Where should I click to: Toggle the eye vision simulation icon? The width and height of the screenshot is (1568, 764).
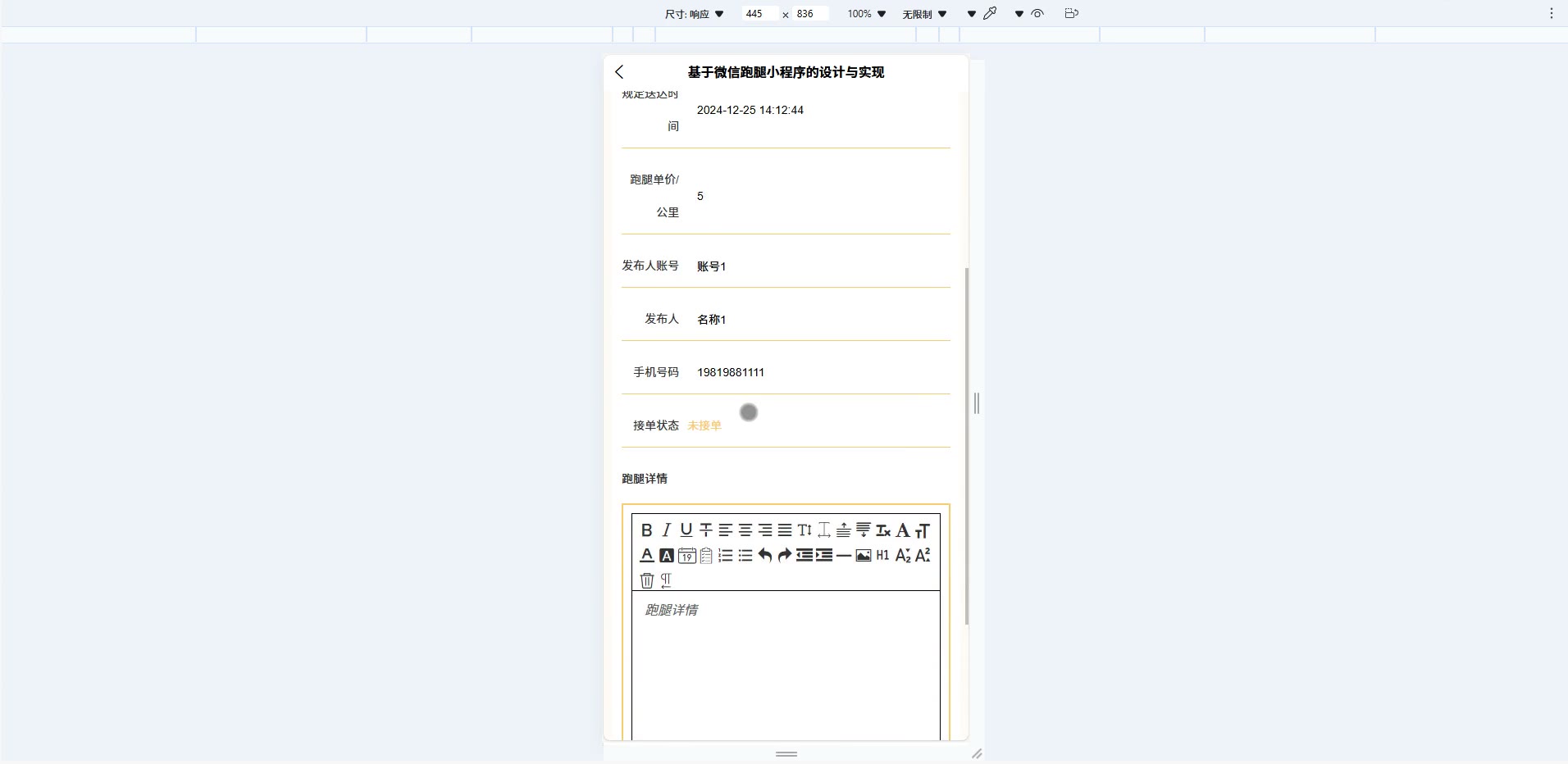point(1037,13)
